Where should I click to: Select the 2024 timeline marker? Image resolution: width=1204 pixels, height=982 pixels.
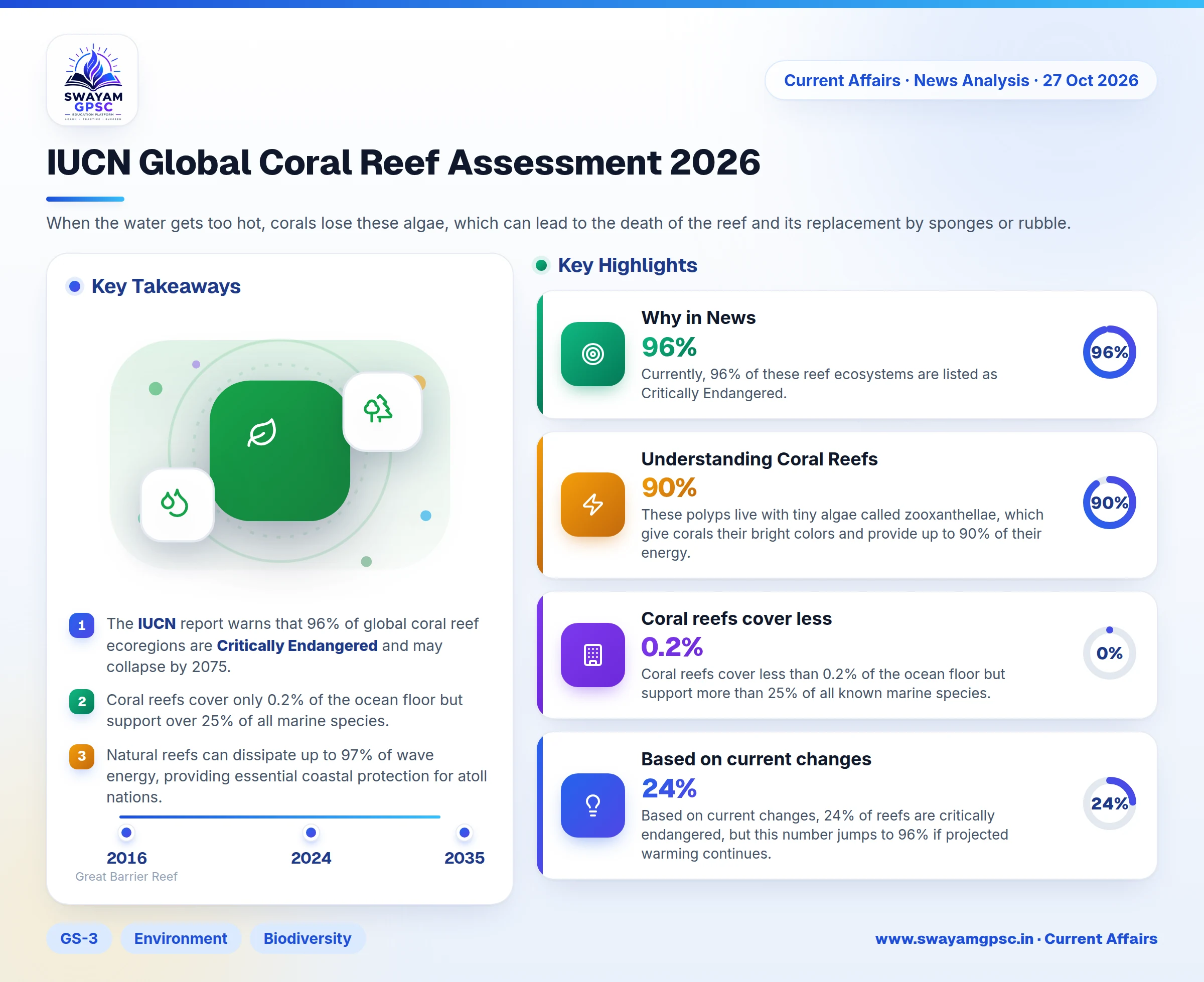(x=311, y=833)
